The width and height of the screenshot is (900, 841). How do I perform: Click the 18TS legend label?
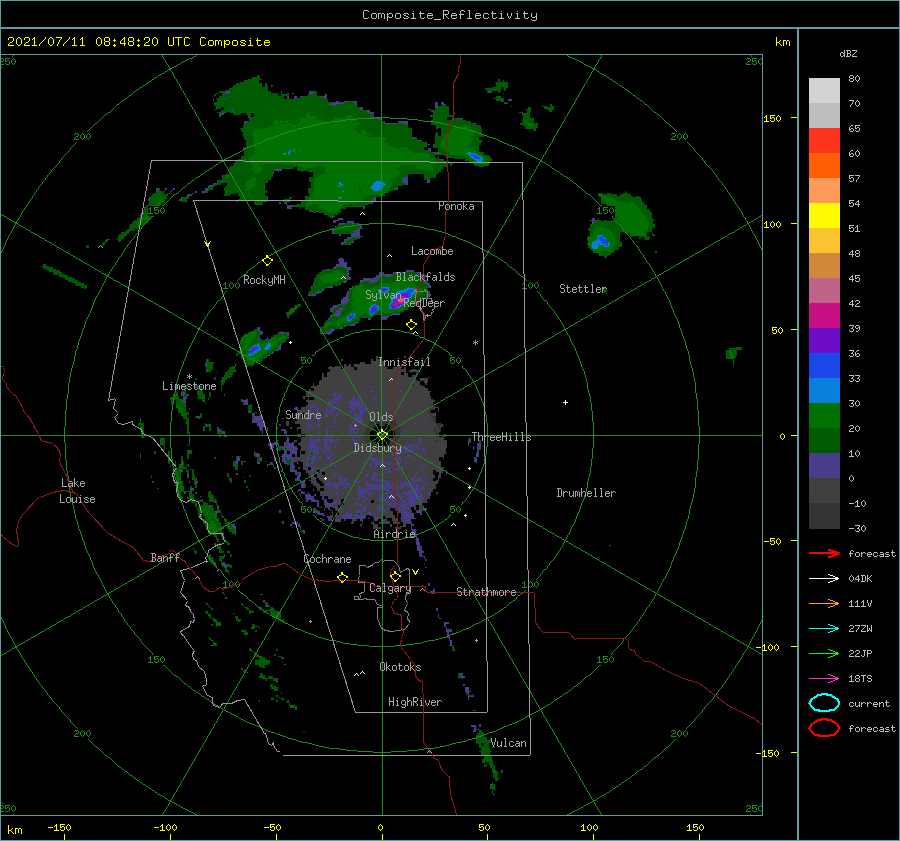coord(860,679)
